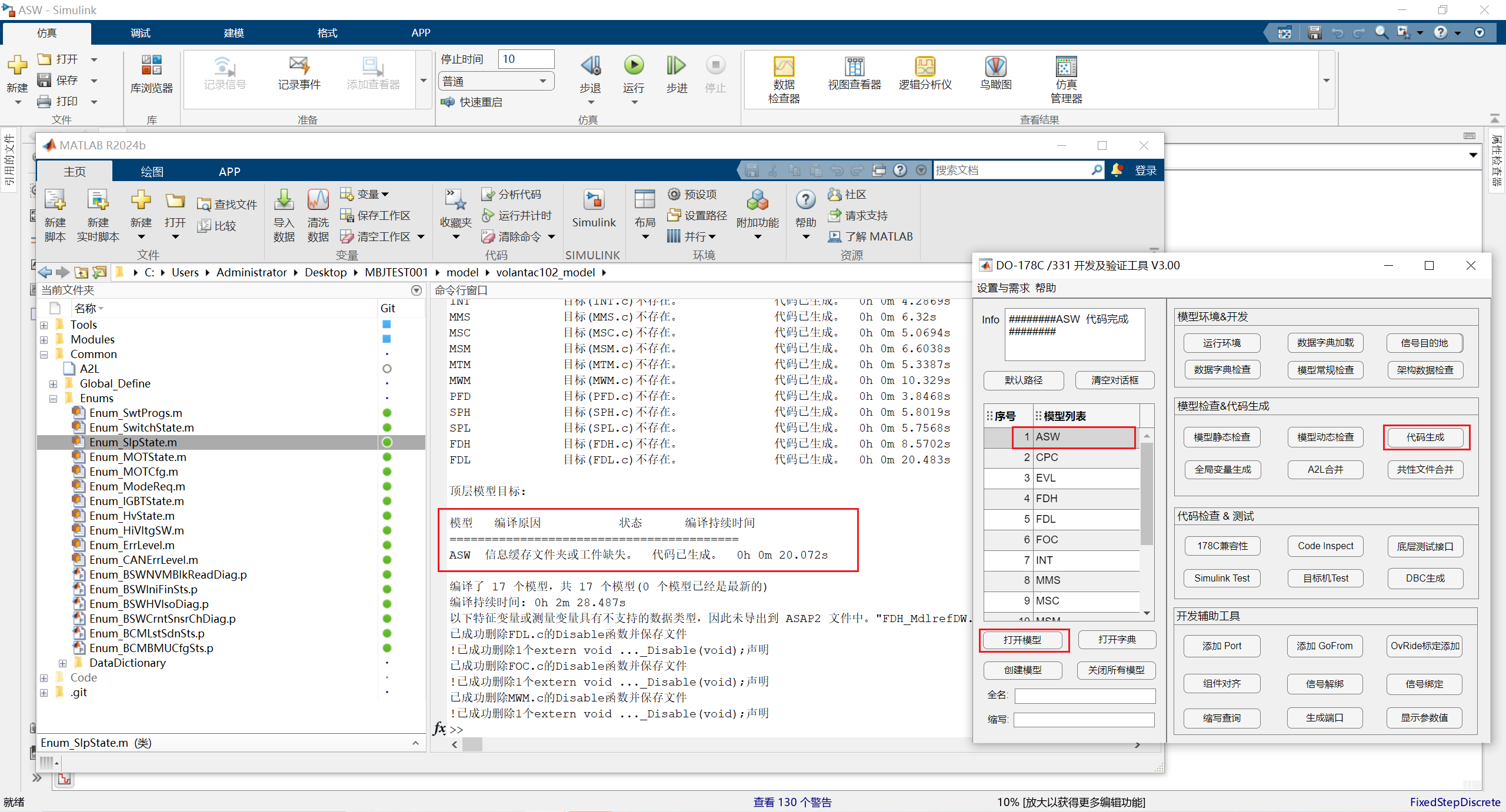Switch to 格式 tab in Simulink
Screen dimensions: 1506x812
pyautogui.click(x=328, y=33)
